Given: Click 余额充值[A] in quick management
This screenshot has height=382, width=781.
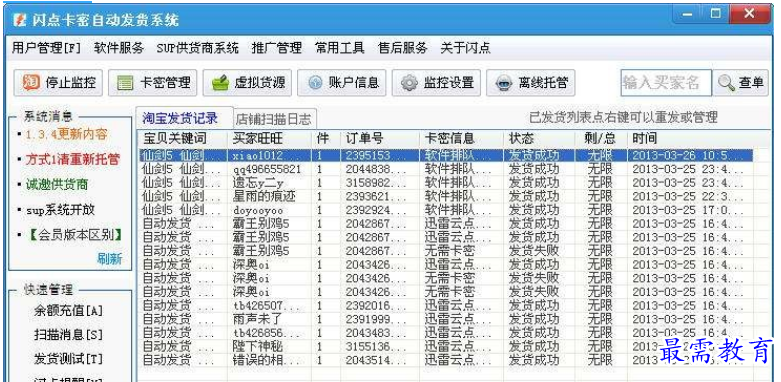Looking at the screenshot, I should 68,312.
